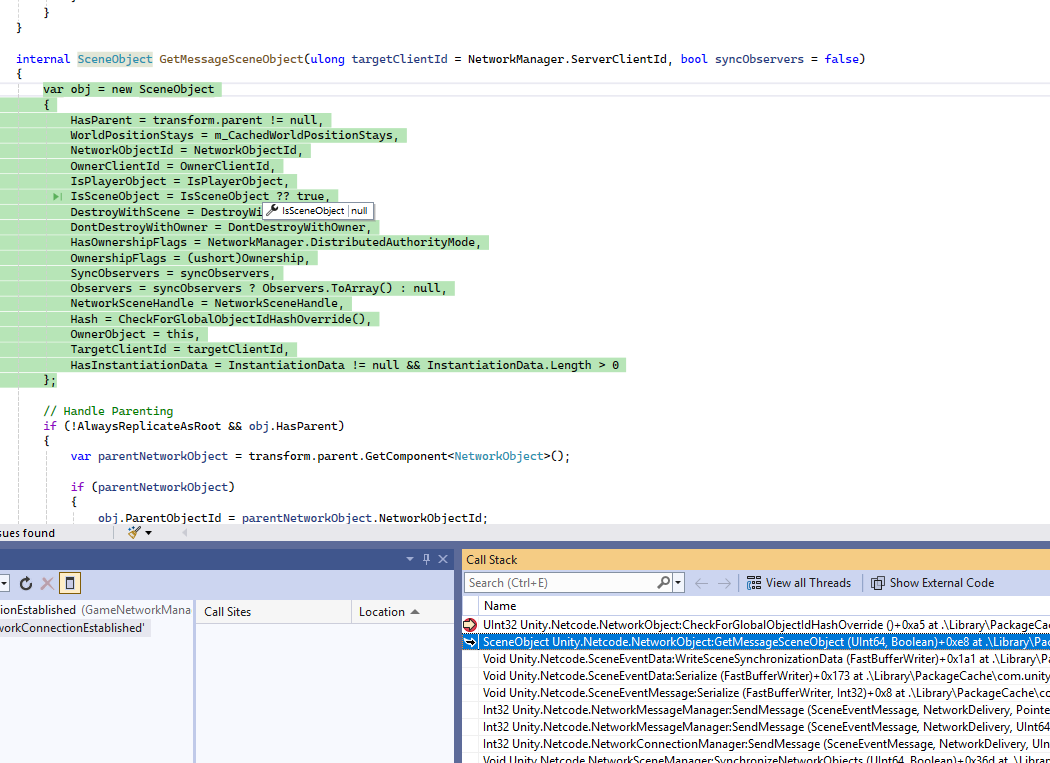Click the Show External Code icon

(876, 583)
